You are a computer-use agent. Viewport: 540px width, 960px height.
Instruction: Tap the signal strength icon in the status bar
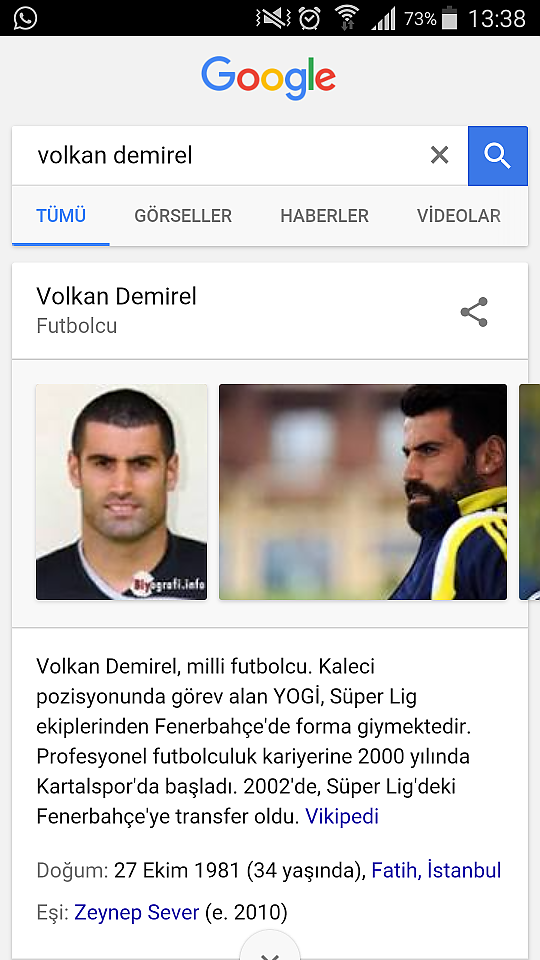[383, 19]
